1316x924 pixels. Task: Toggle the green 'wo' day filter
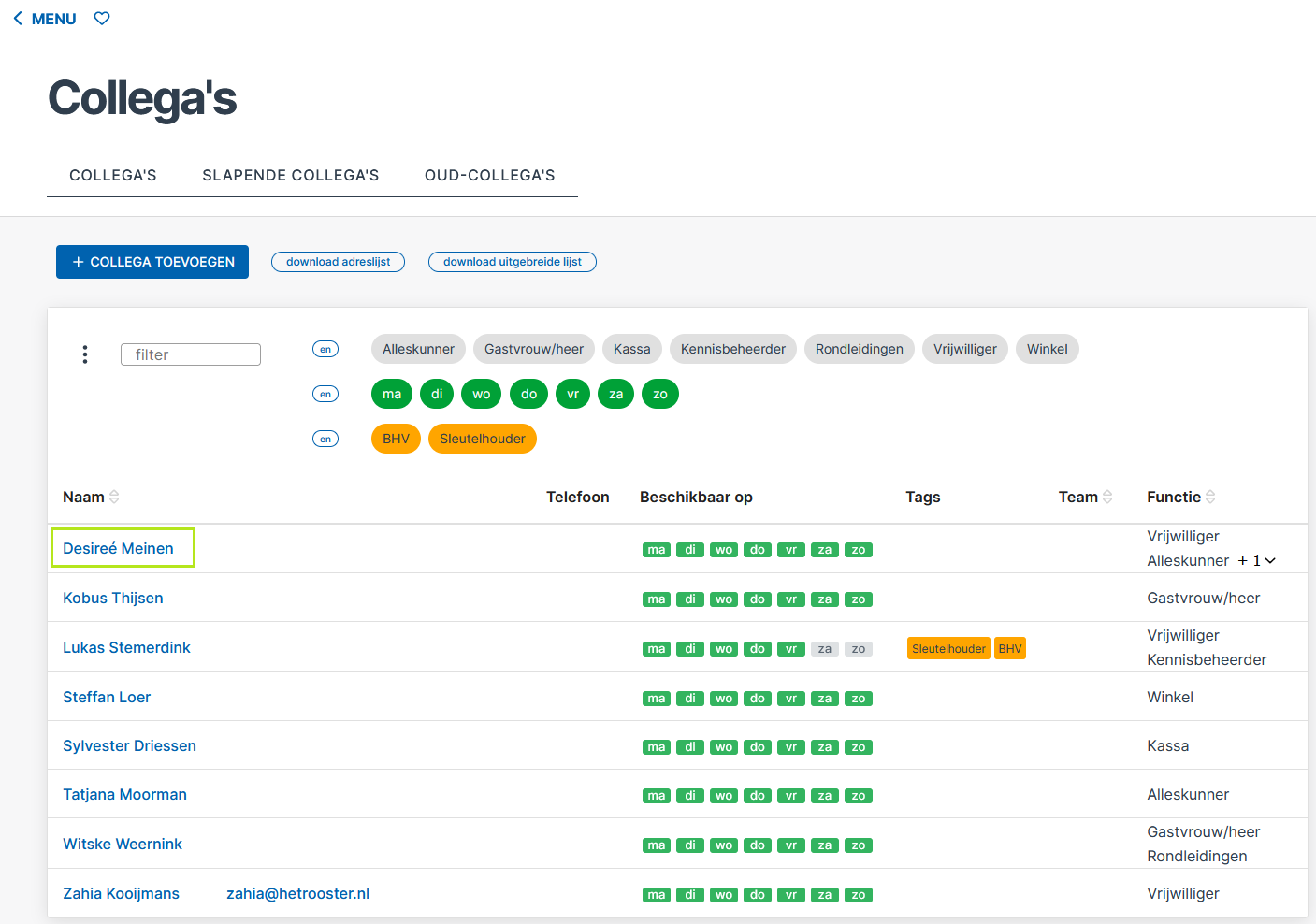pos(482,394)
